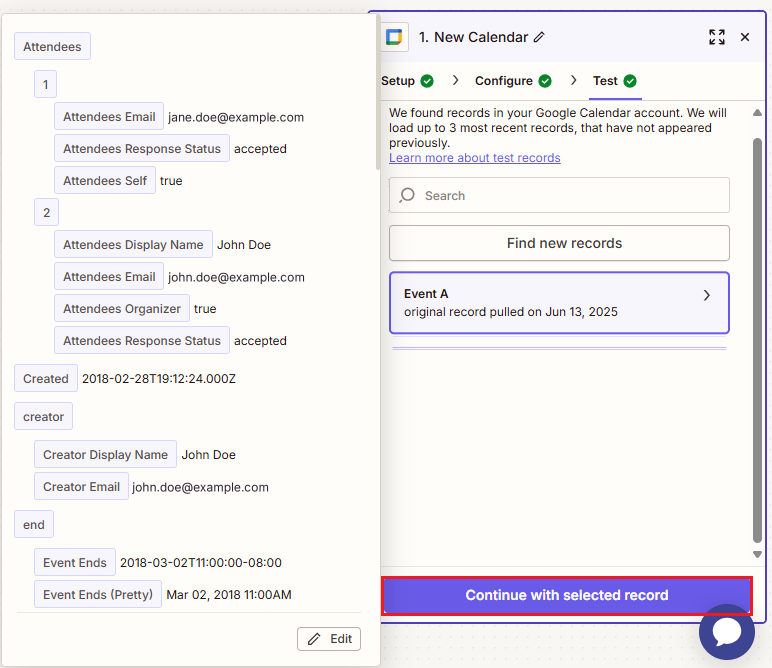Click the search magnifier icon
Image resolution: width=772 pixels, height=668 pixels.
[x=407, y=195]
